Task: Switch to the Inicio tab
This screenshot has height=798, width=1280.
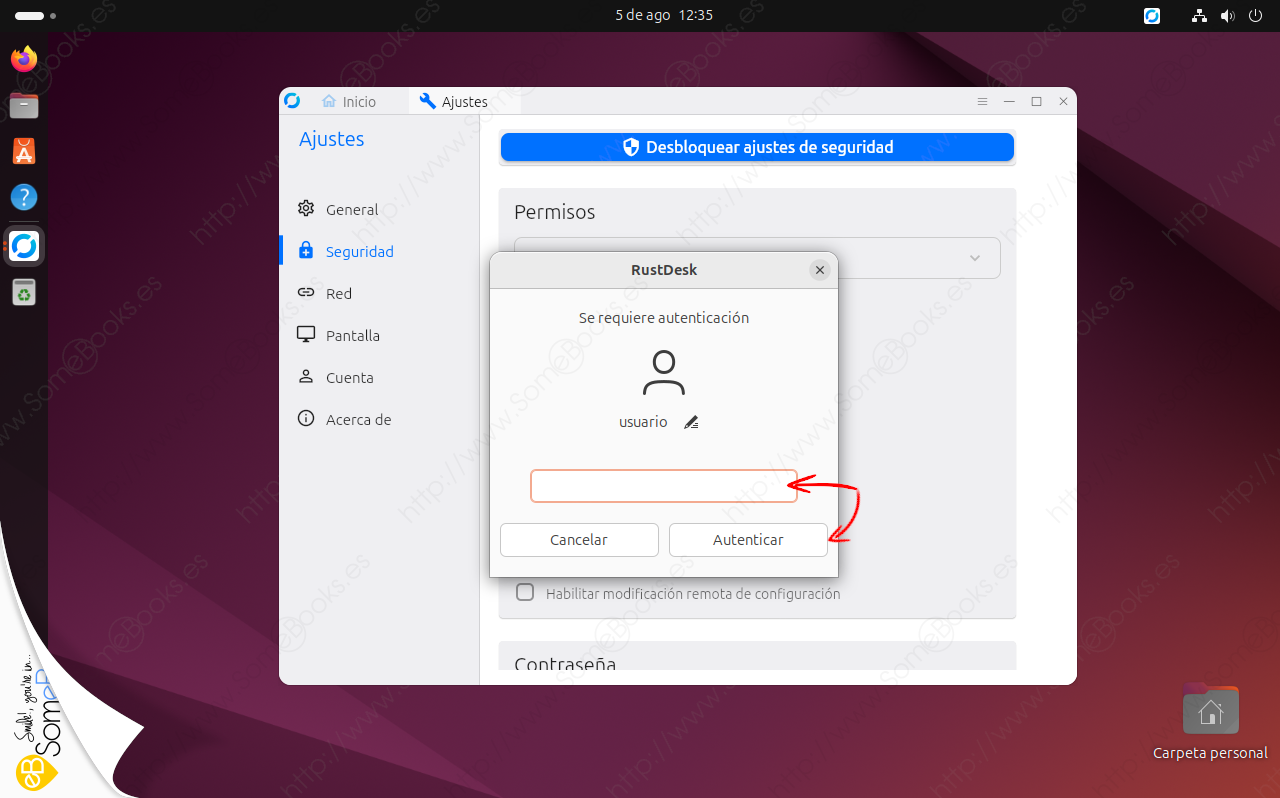Action: [349, 102]
